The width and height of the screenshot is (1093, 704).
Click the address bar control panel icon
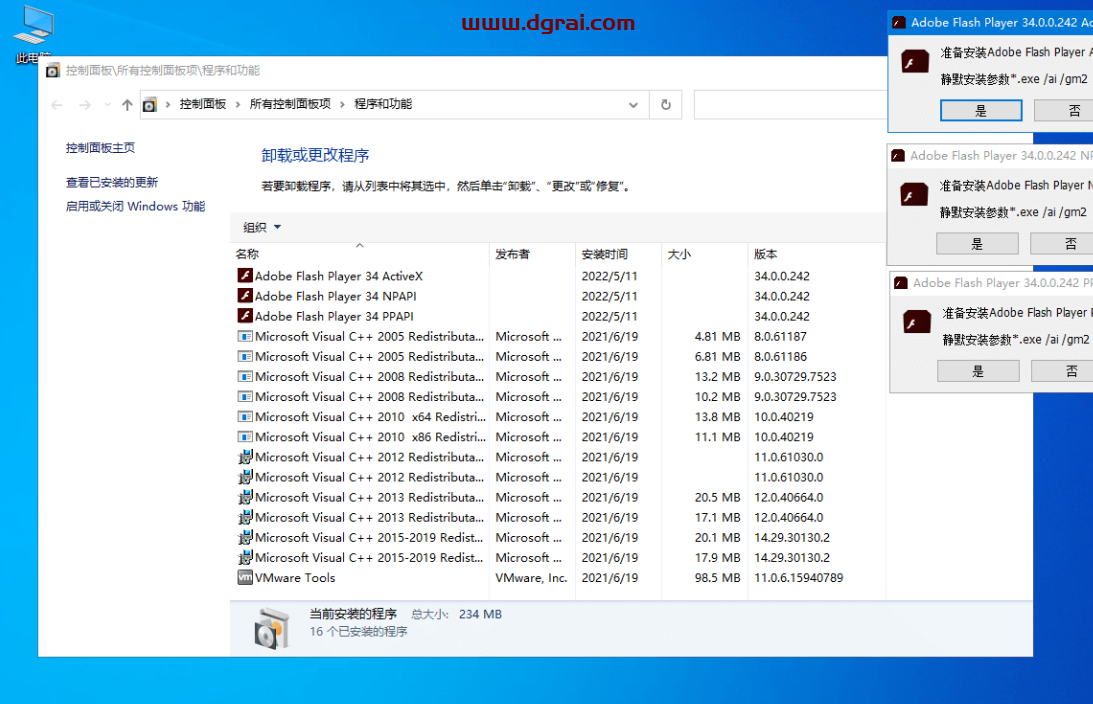click(x=149, y=105)
